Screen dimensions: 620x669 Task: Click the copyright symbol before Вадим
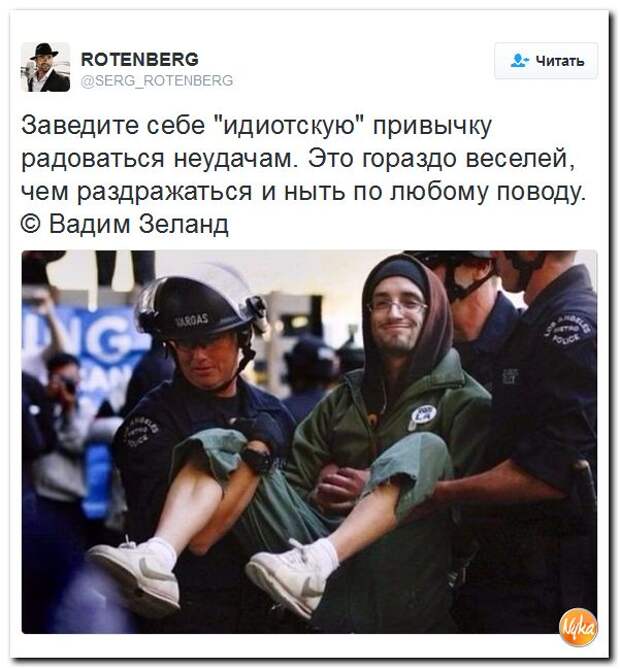[31, 224]
